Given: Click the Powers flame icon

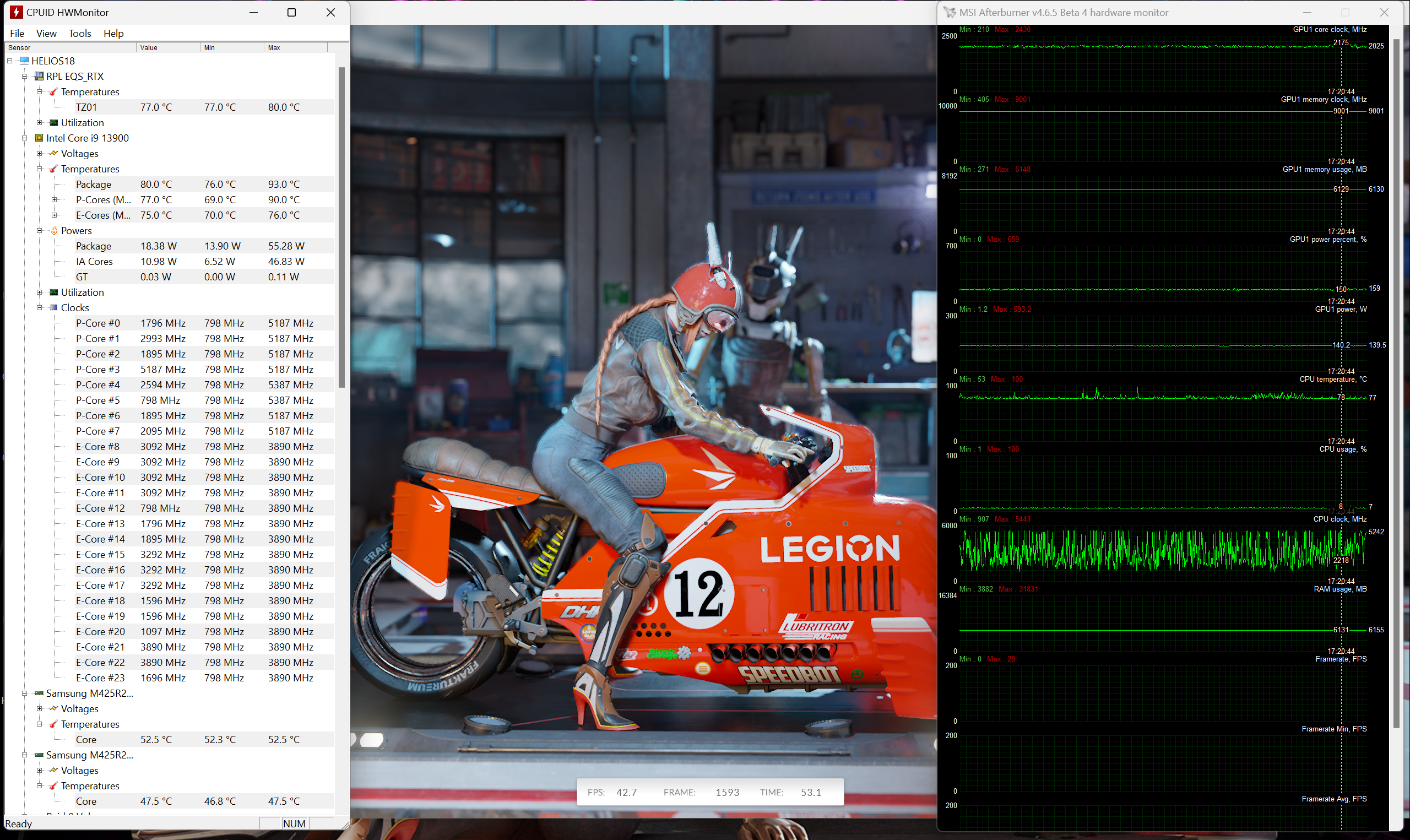Looking at the screenshot, I should coord(55,230).
